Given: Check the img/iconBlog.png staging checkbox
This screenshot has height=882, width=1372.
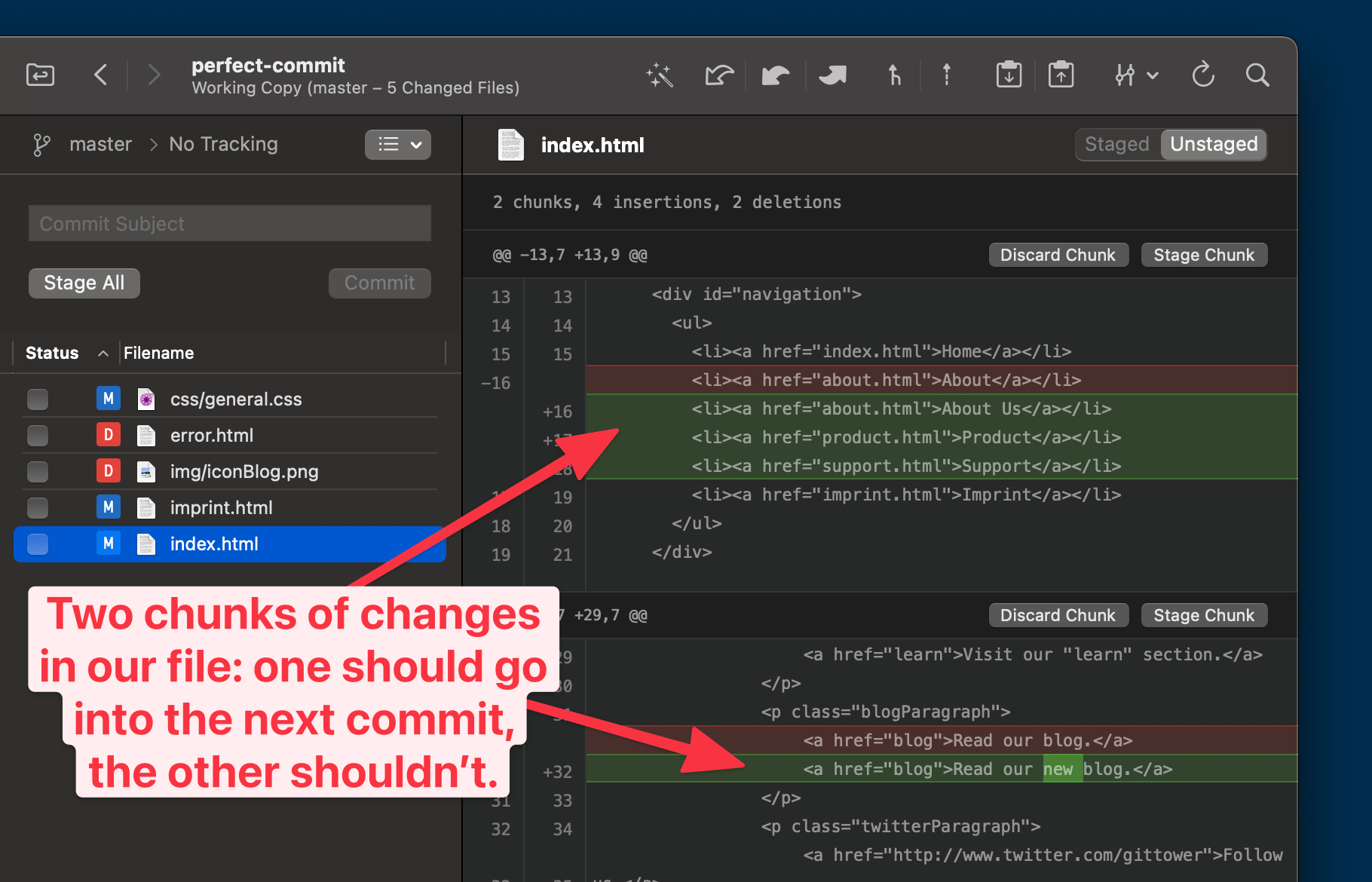Looking at the screenshot, I should tap(38, 471).
